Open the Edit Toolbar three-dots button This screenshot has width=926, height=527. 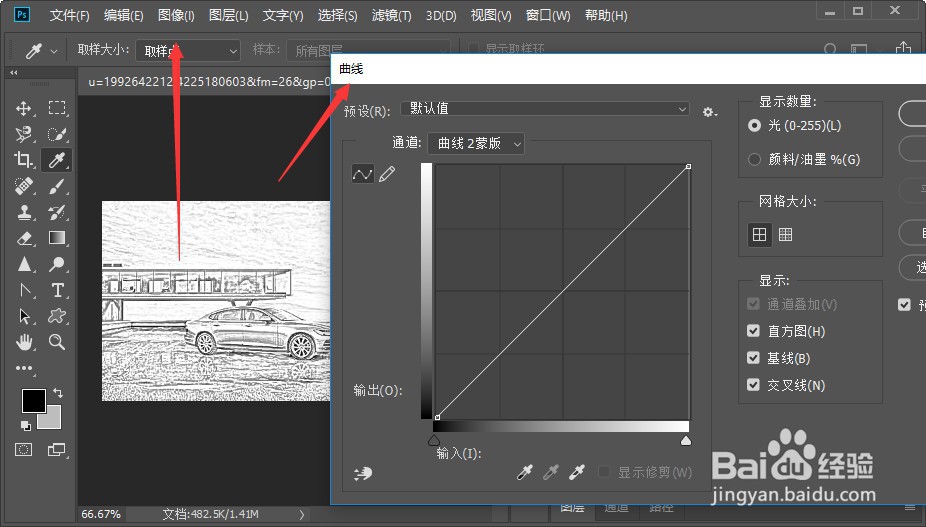click(24, 368)
